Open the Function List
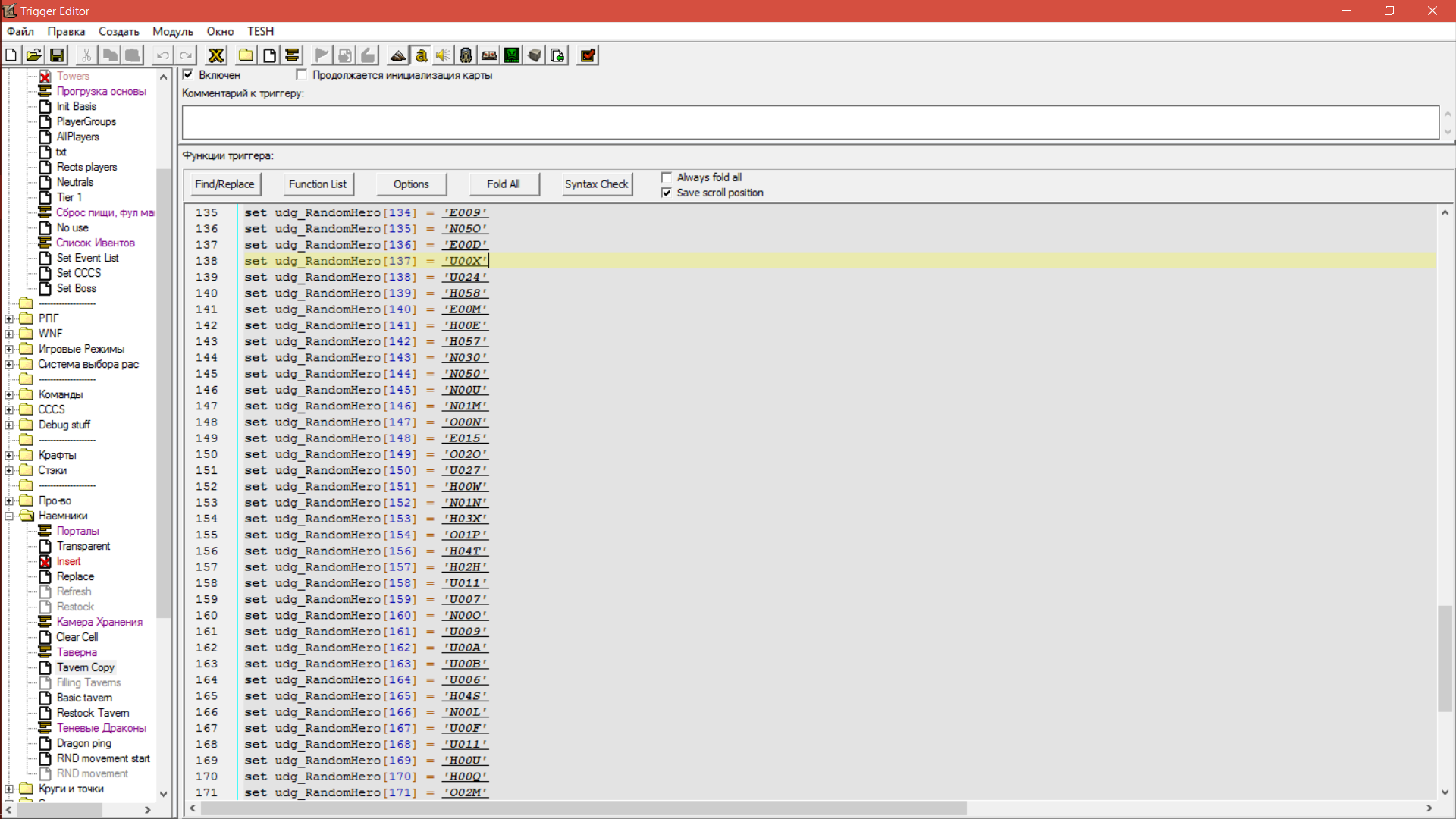 [318, 184]
